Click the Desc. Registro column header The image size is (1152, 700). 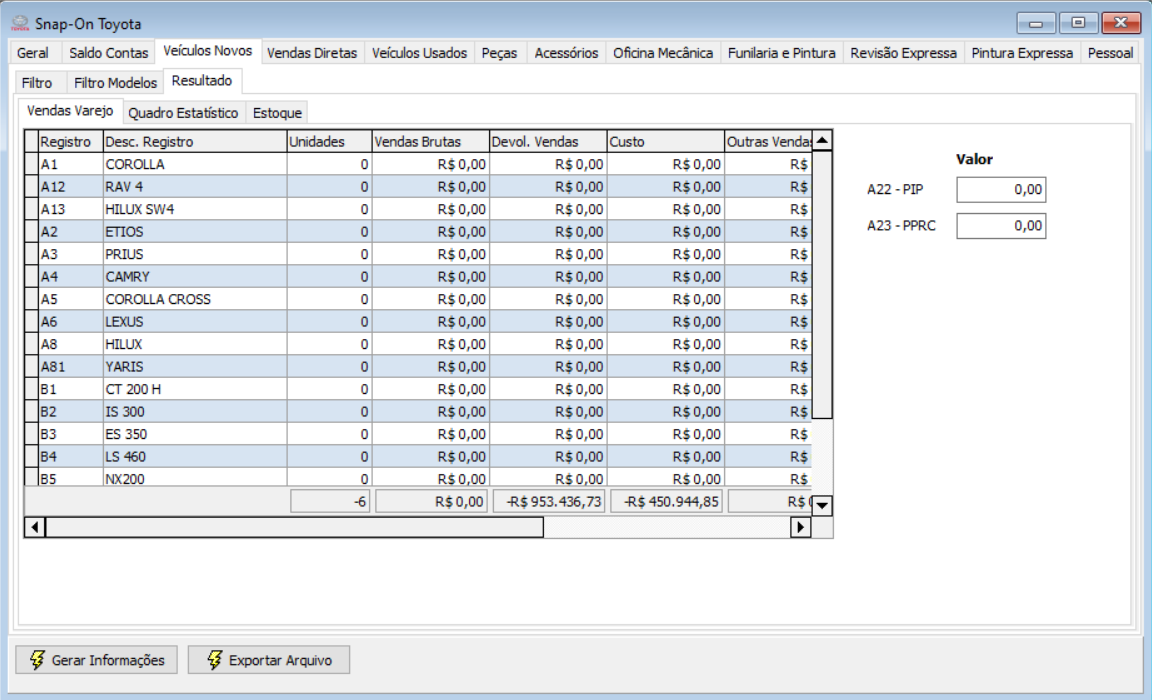click(x=195, y=141)
